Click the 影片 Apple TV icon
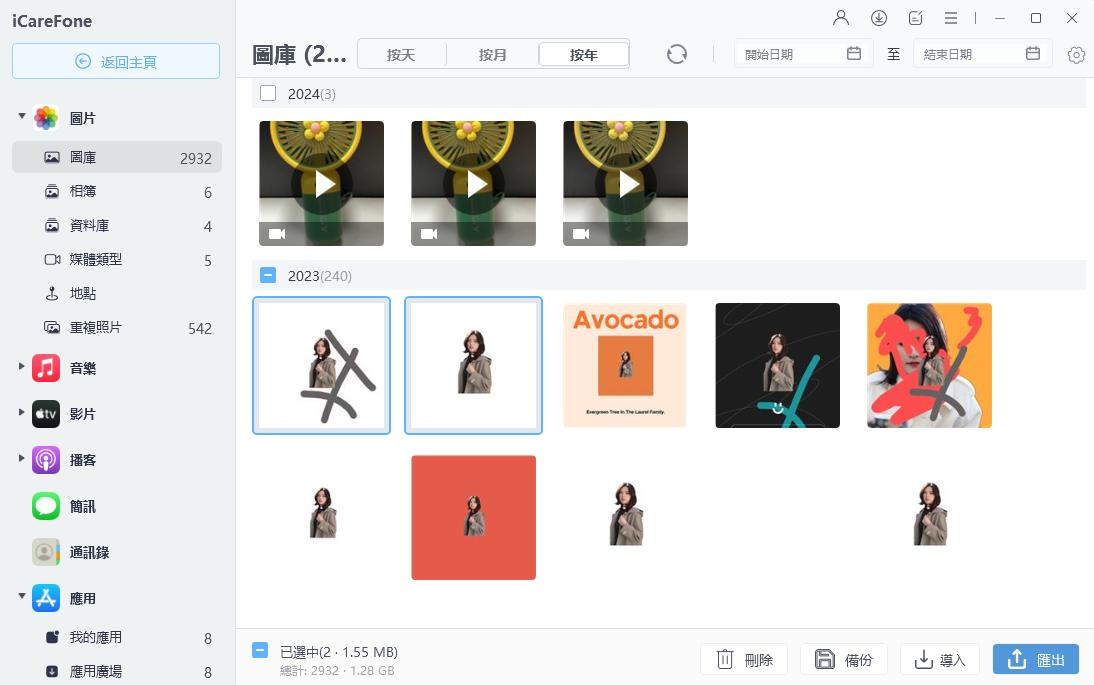 coord(46,414)
